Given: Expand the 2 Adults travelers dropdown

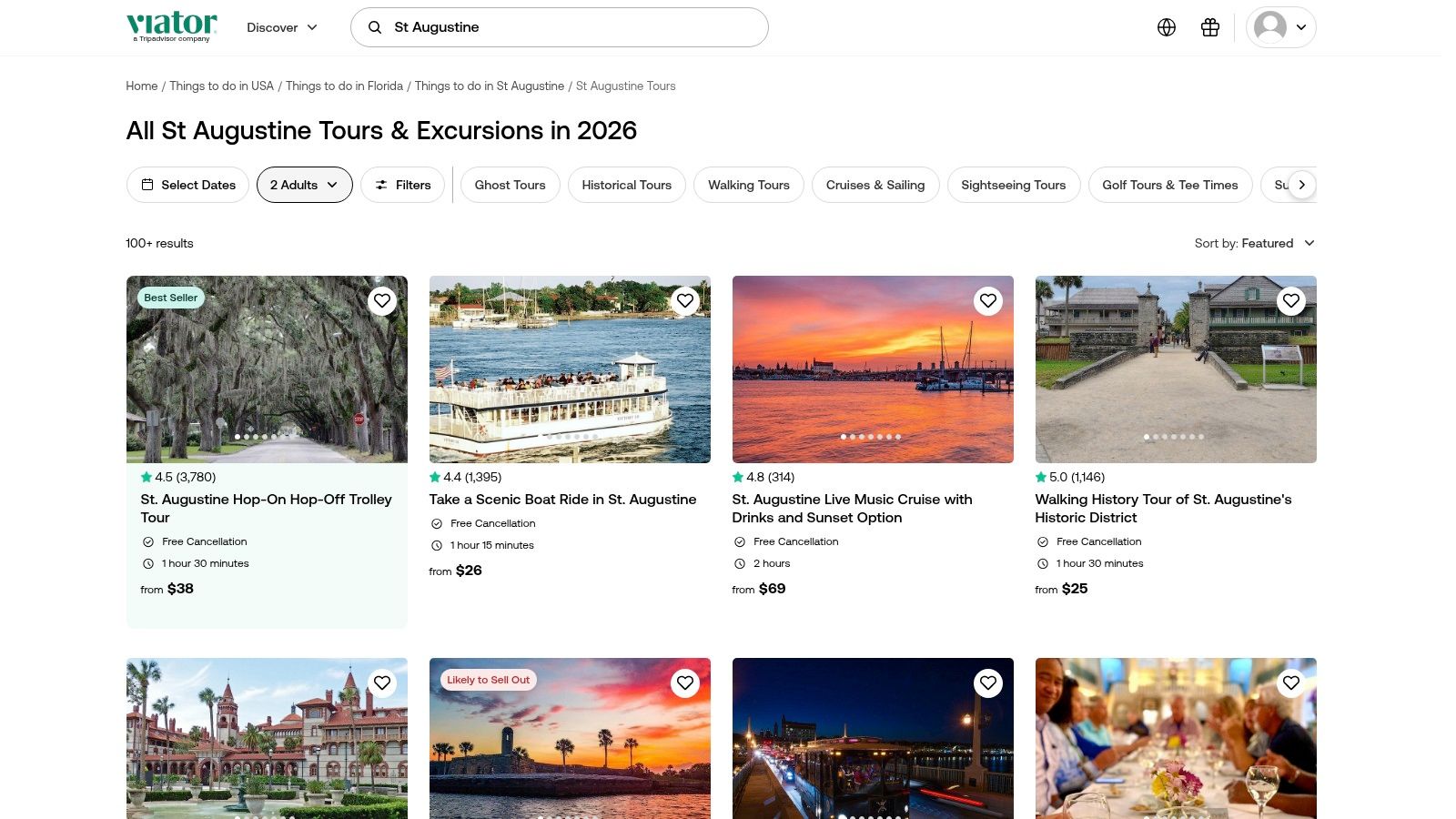Looking at the screenshot, I should tap(304, 185).
